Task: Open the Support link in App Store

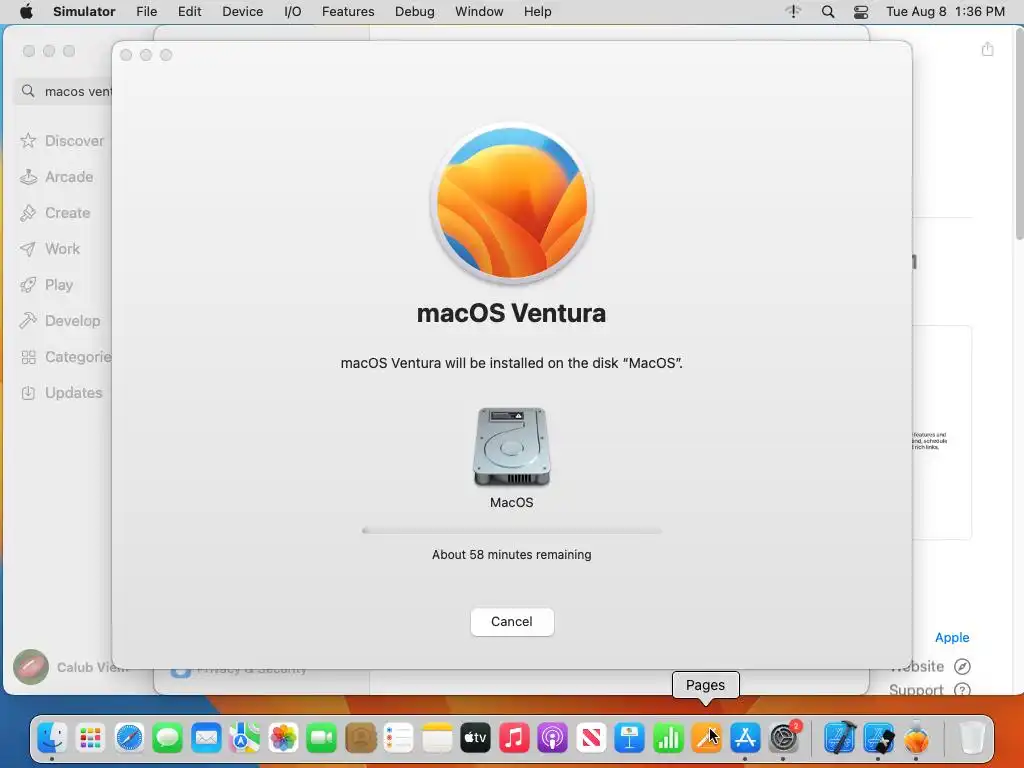Action: pos(930,690)
